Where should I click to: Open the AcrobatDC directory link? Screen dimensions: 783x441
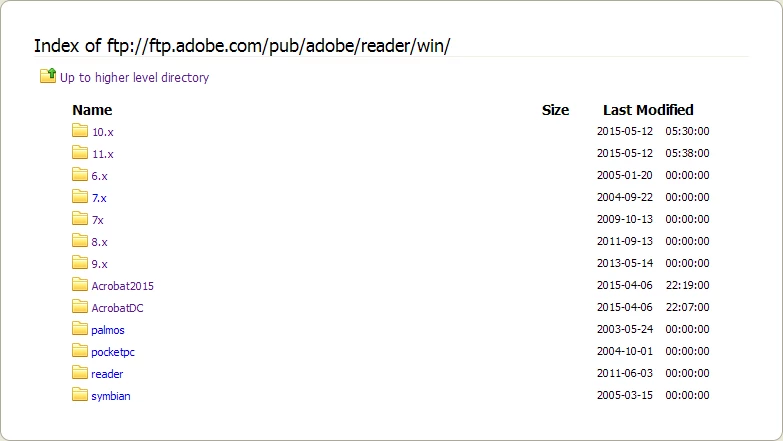click(117, 308)
